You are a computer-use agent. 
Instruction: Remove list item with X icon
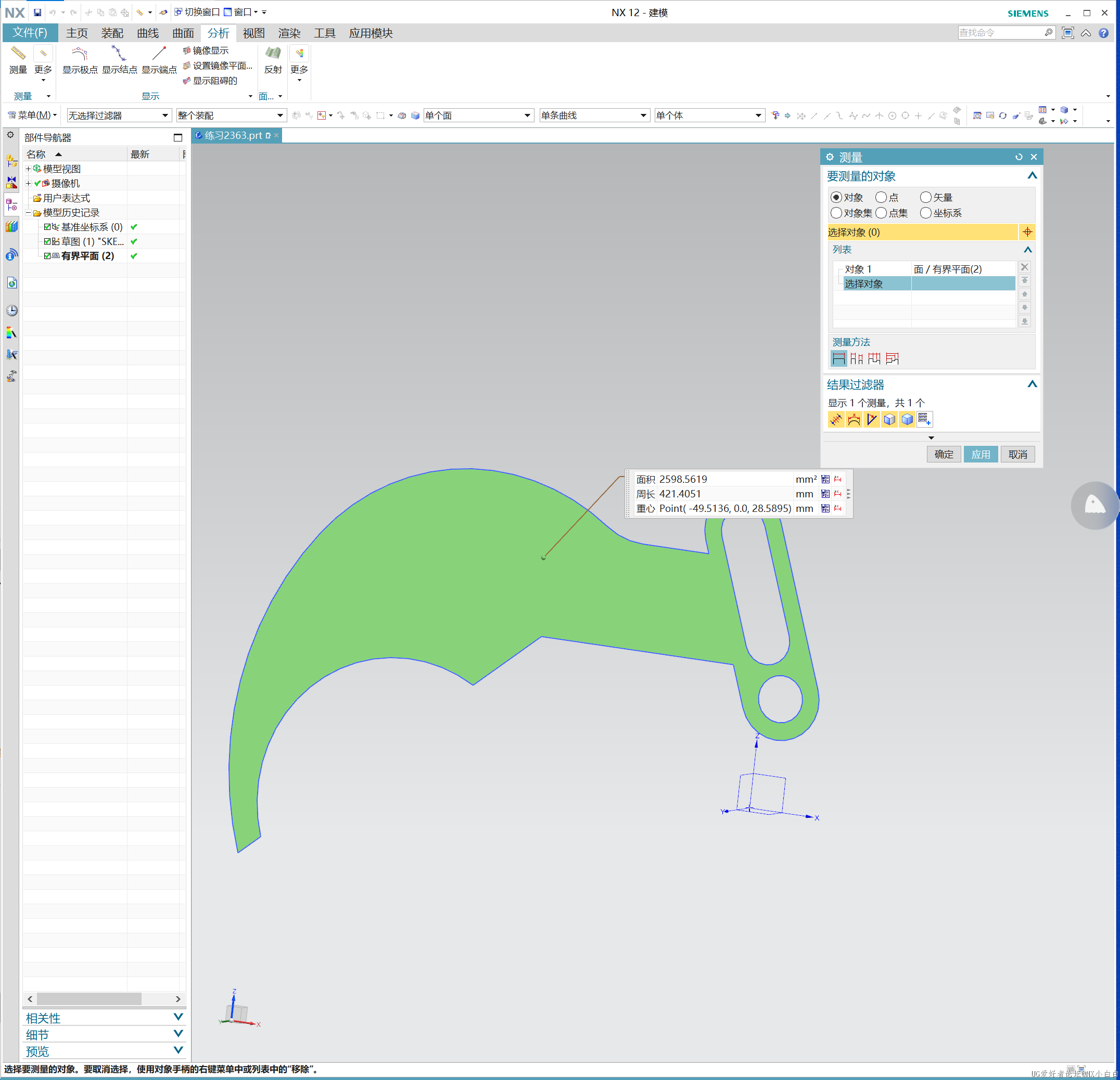coord(1024,267)
